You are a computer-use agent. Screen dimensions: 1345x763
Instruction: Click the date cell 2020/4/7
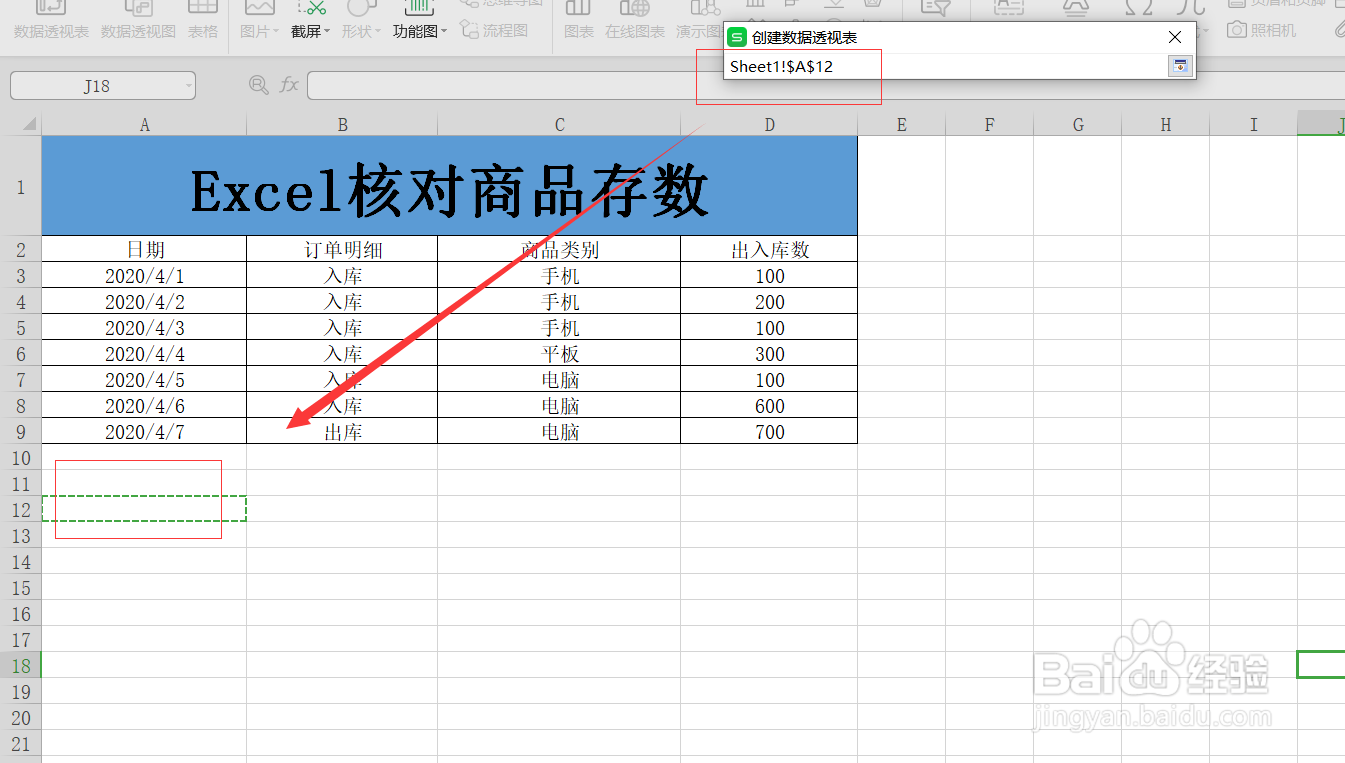(144, 431)
